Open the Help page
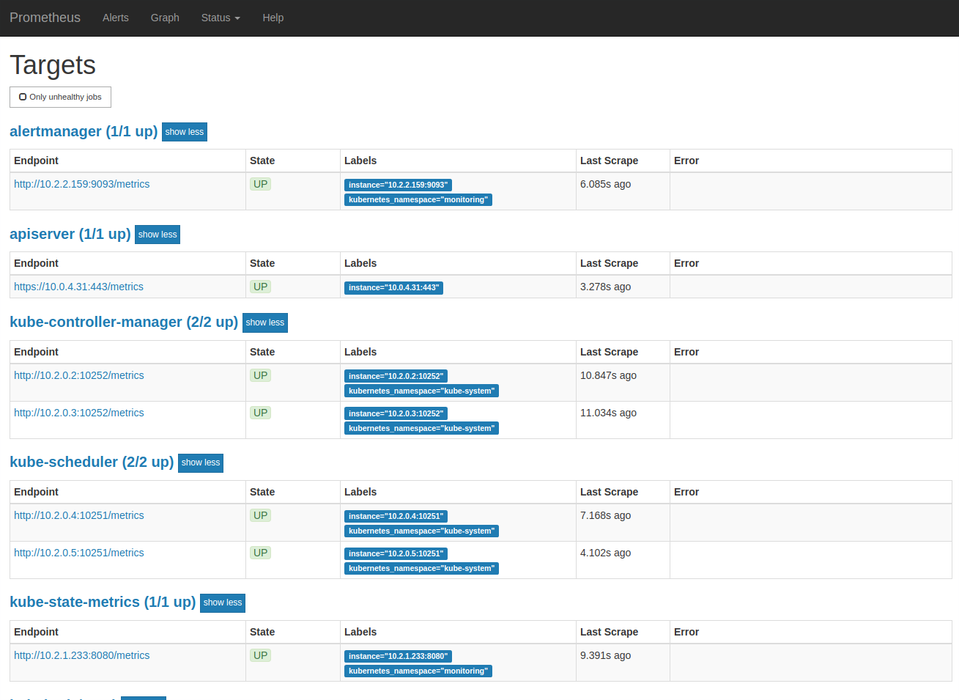The width and height of the screenshot is (959, 700). click(x=273, y=18)
